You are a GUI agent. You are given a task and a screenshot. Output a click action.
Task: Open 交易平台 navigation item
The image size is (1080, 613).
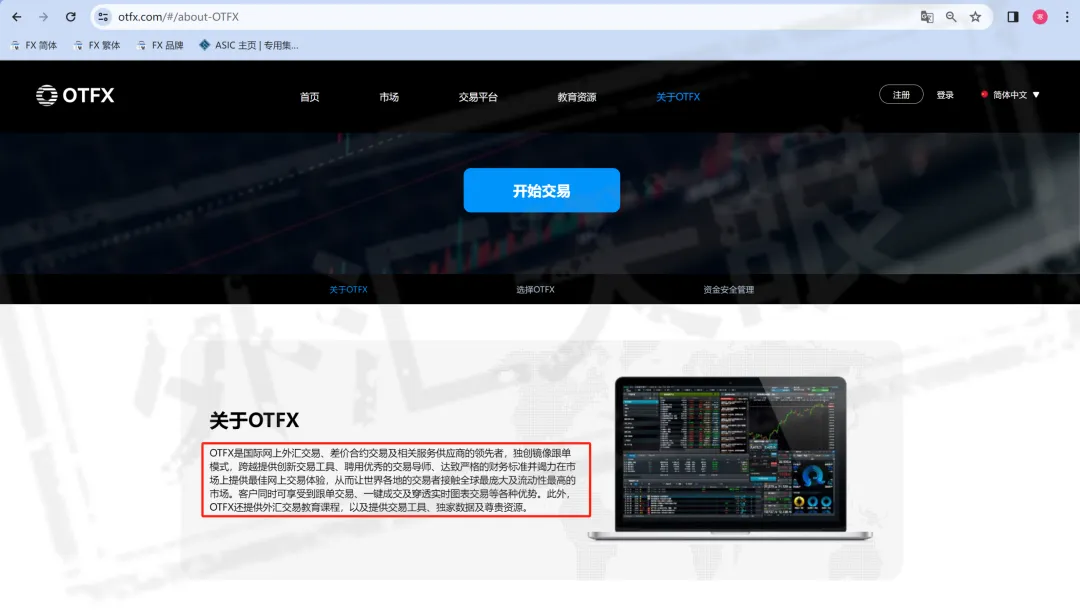[x=478, y=97]
